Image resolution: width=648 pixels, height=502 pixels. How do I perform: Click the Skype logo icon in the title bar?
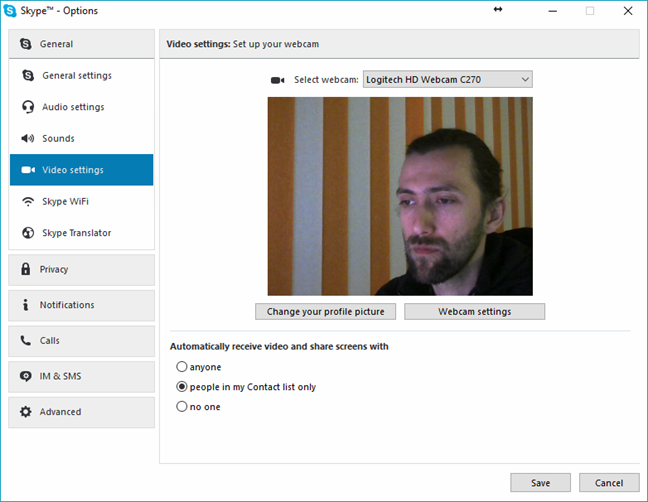(x=10, y=11)
